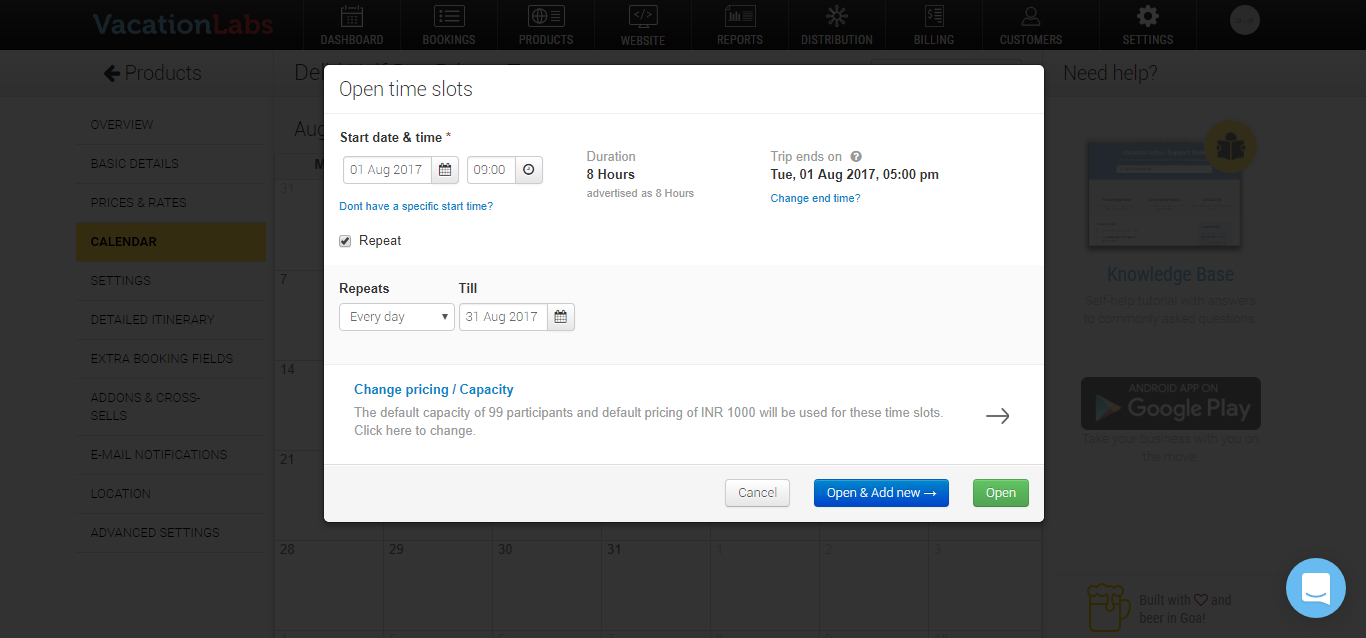Open calendar picker for Till date
1366x638 pixels.
[561, 317]
